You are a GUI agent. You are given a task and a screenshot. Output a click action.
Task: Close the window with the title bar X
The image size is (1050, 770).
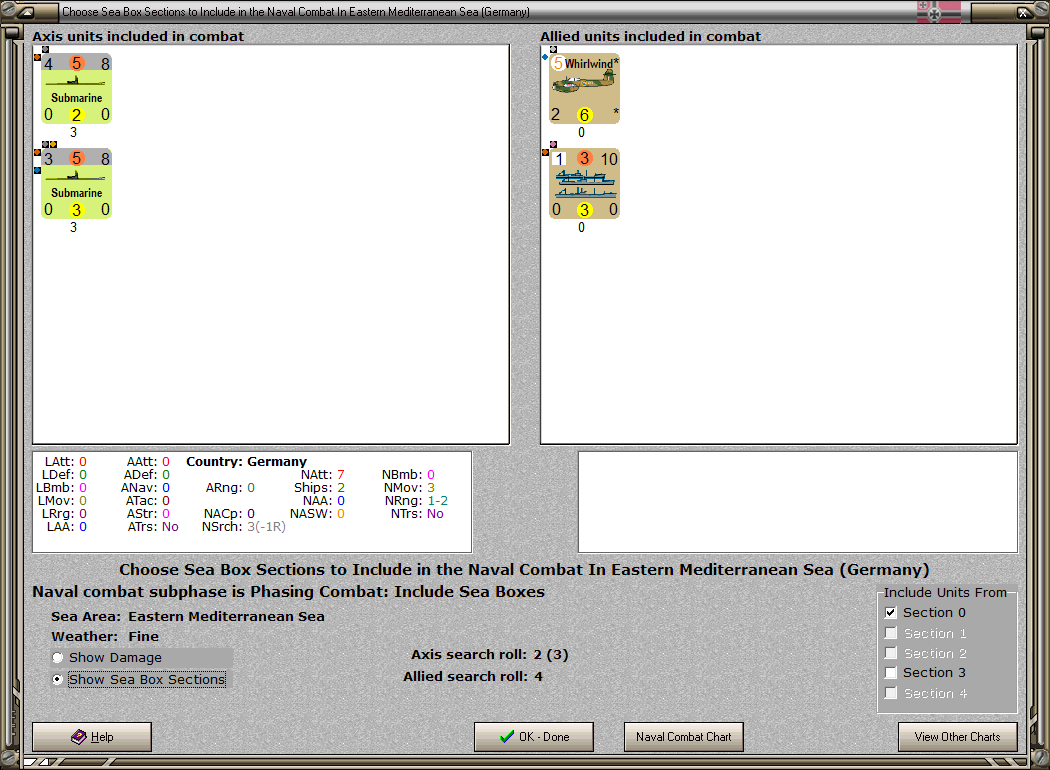(1024, 11)
